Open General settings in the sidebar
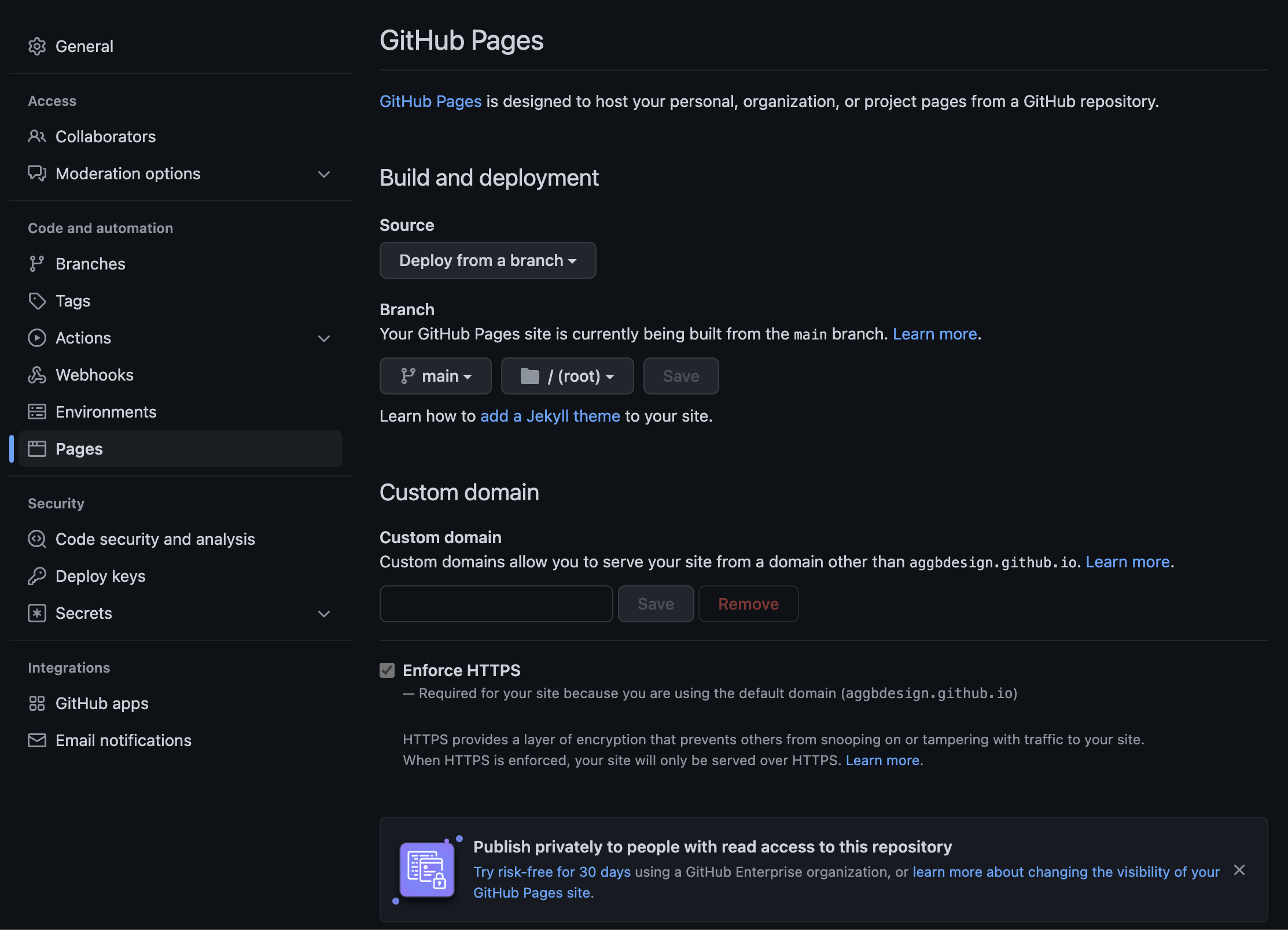 point(181,46)
